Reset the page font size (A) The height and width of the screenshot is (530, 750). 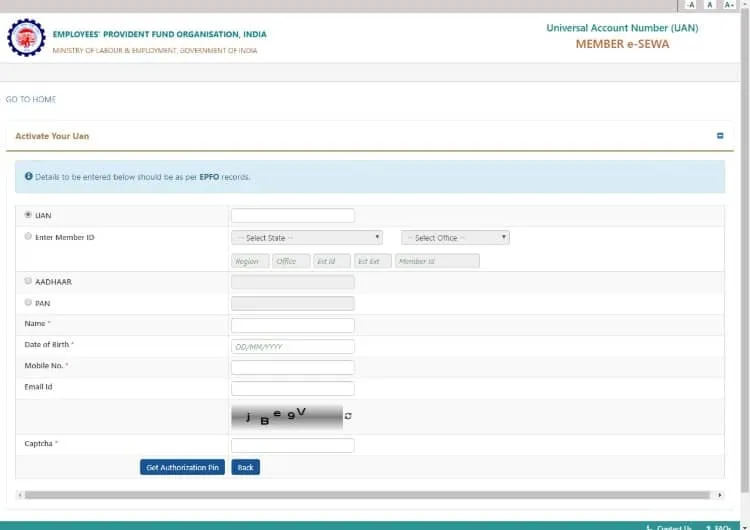pos(710,5)
